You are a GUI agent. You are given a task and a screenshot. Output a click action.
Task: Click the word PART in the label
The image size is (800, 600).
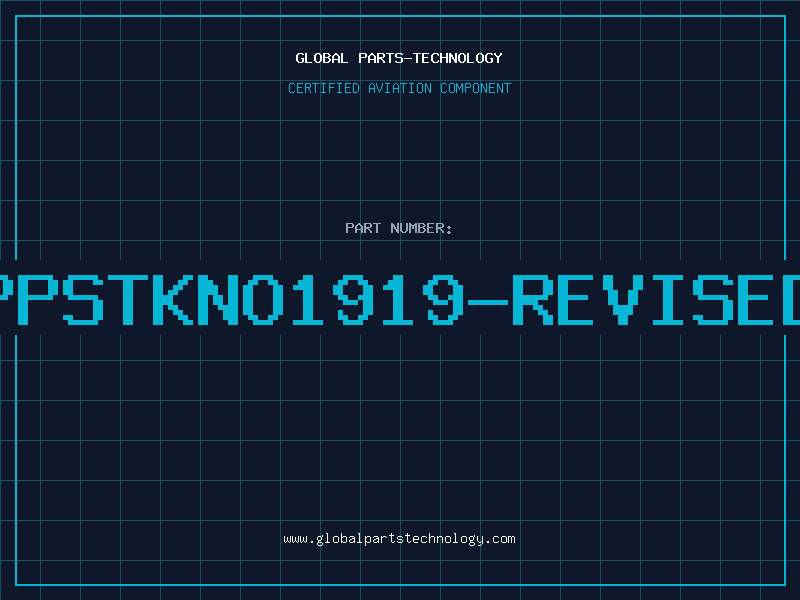tap(363, 228)
